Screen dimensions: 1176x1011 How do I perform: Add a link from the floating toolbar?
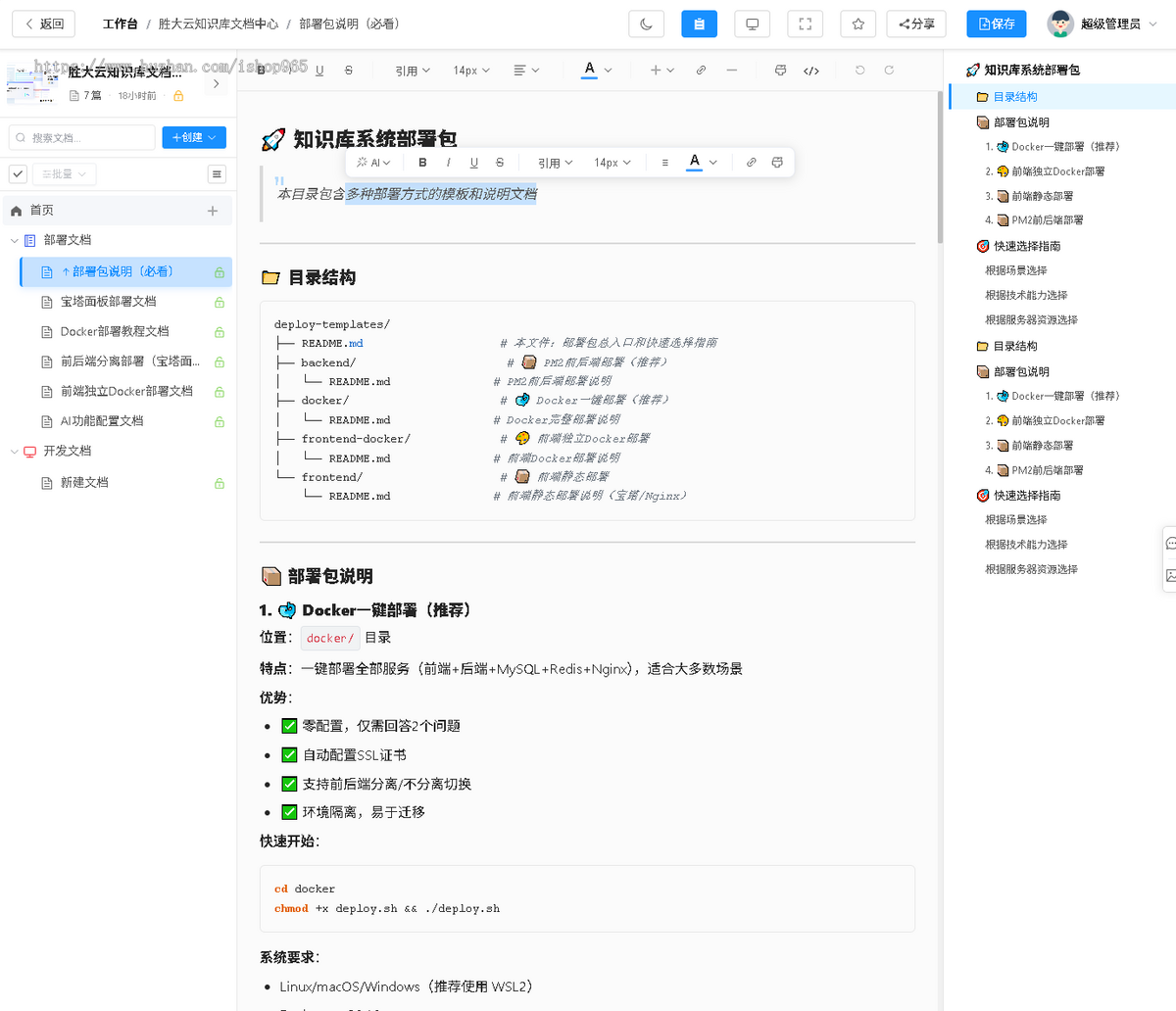click(751, 163)
